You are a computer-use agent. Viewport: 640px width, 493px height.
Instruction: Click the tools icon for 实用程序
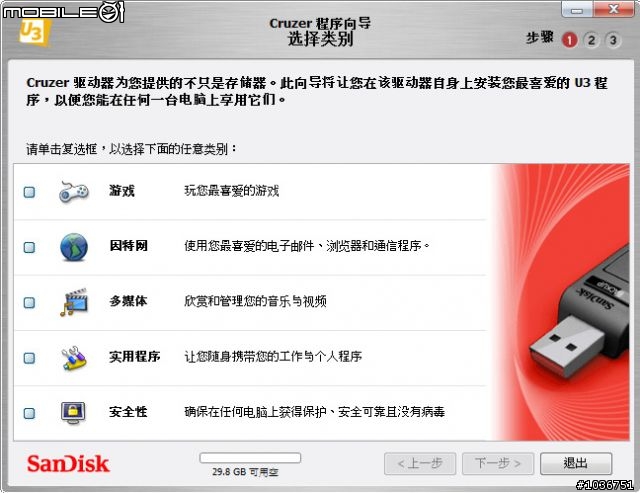[x=74, y=358]
